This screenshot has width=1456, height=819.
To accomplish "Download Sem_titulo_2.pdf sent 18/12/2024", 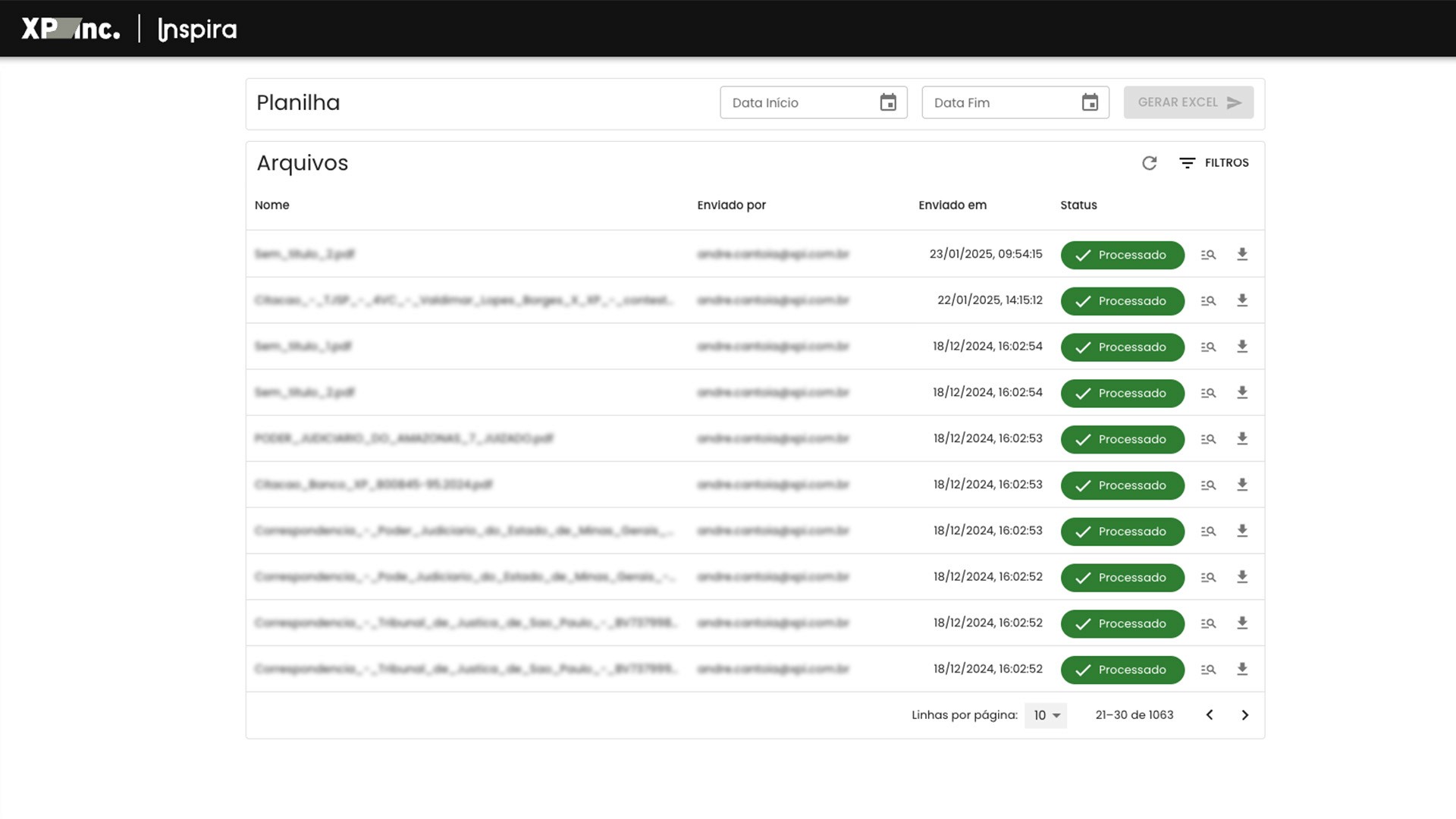I will [x=1242, y=393].
